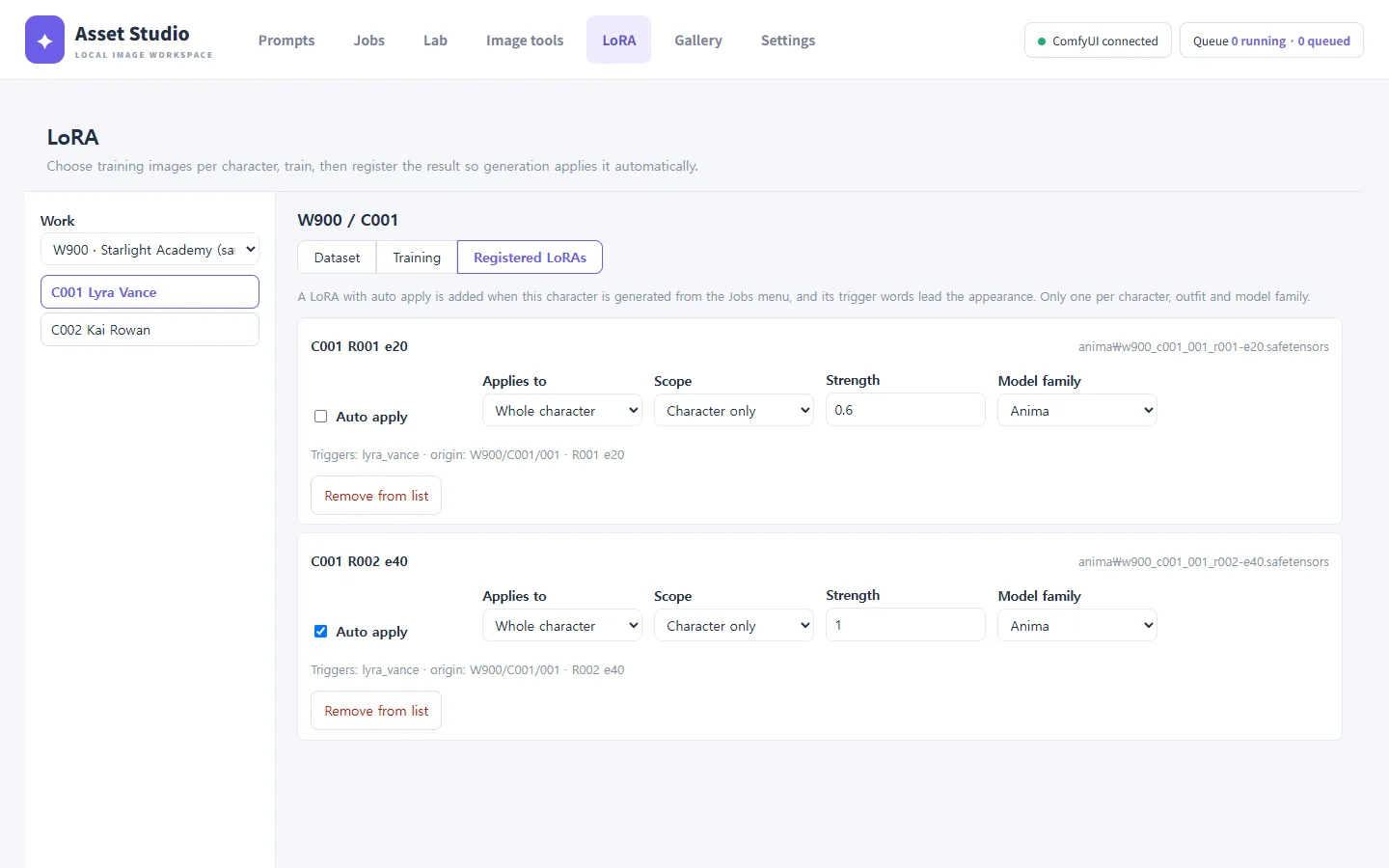Remove C001 R002 e40 from list

(x=376, y=711)
